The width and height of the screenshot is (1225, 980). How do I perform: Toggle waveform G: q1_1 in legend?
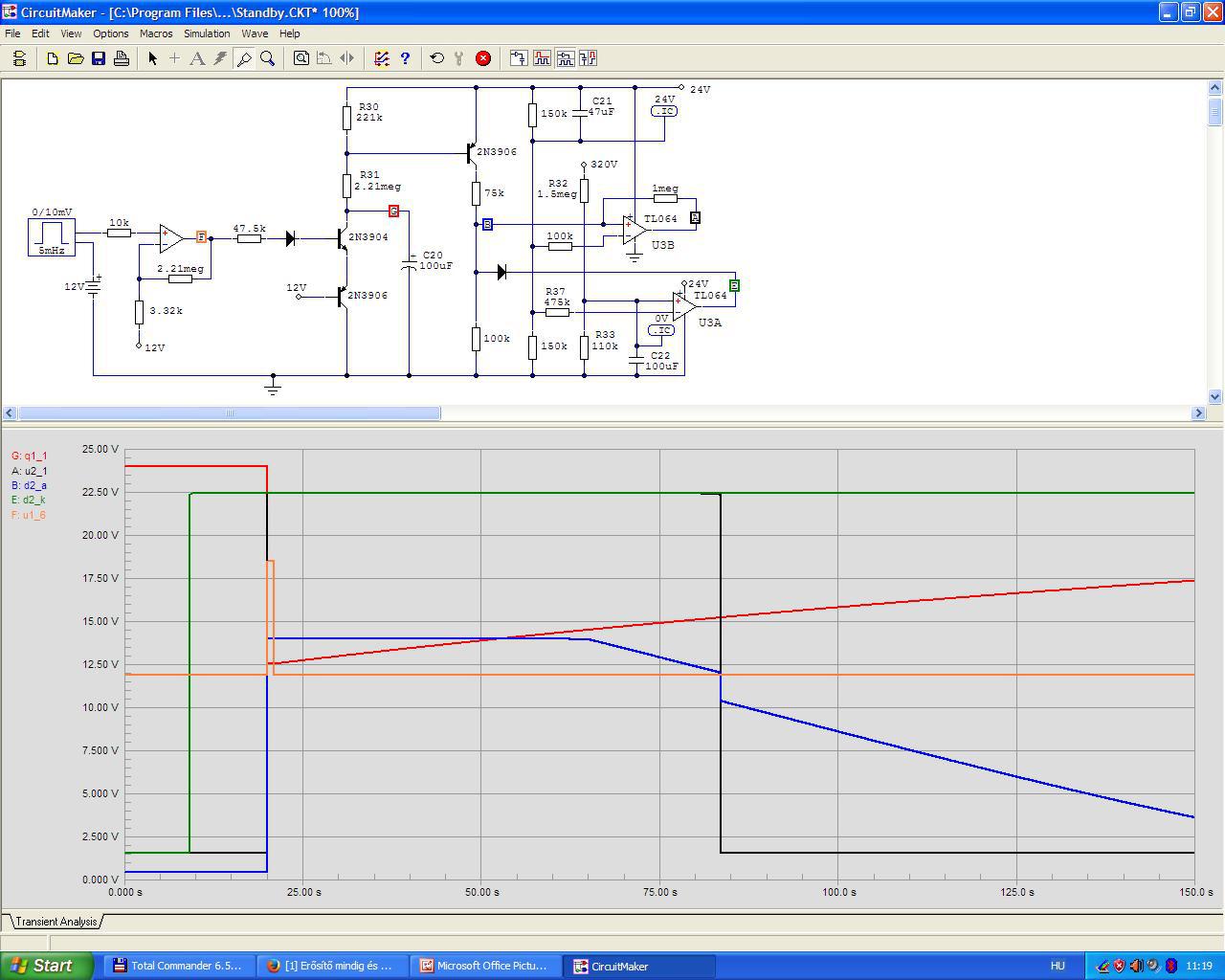(29, 457)
